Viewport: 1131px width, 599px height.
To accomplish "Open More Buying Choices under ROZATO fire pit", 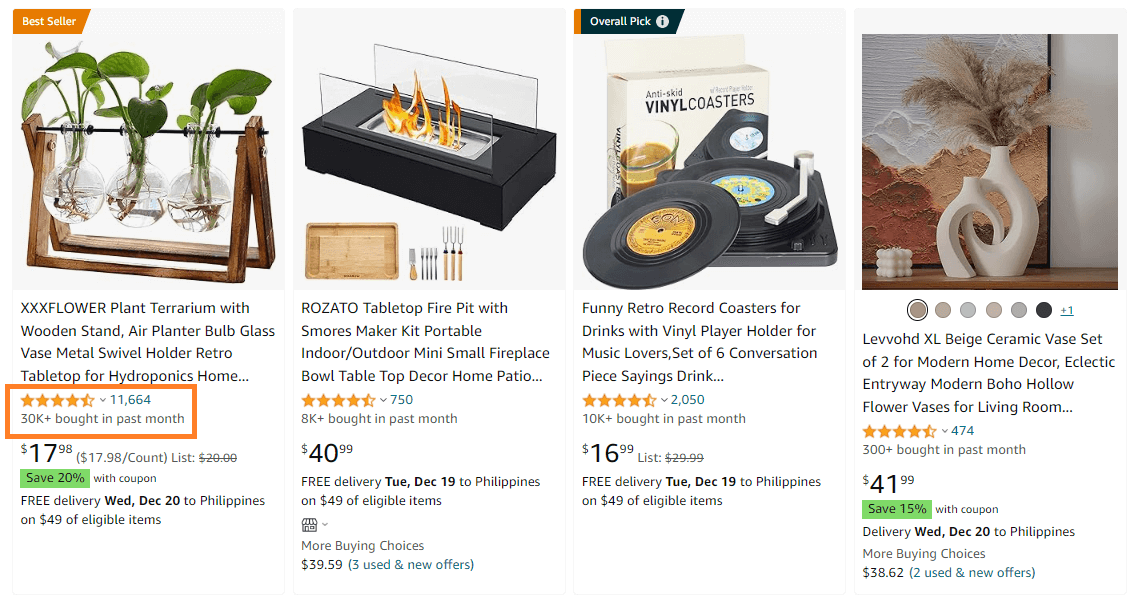I will 362,545.
